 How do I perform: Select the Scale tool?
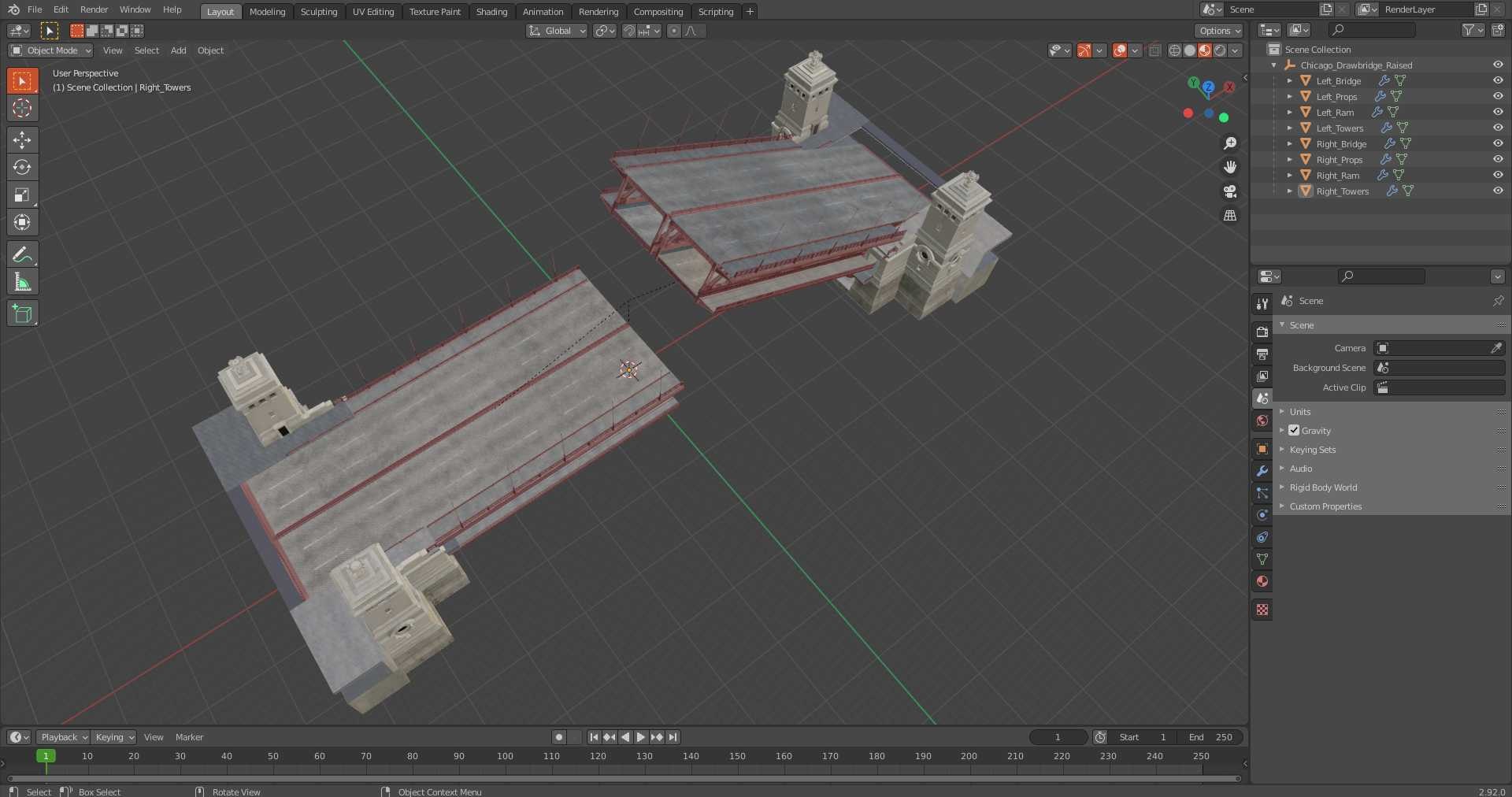coord(22,195)
